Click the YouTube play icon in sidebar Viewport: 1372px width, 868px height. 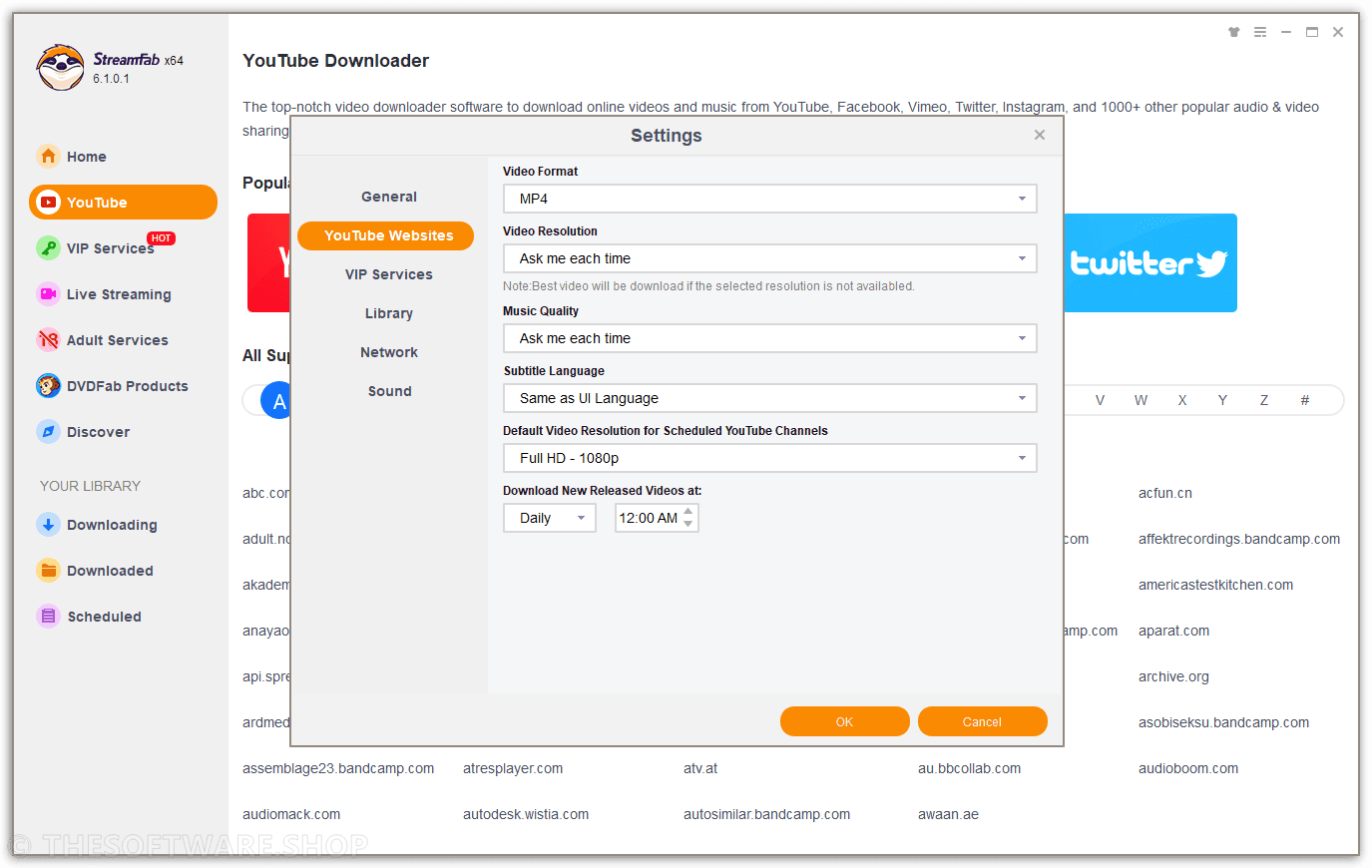(x=48, y=202)
